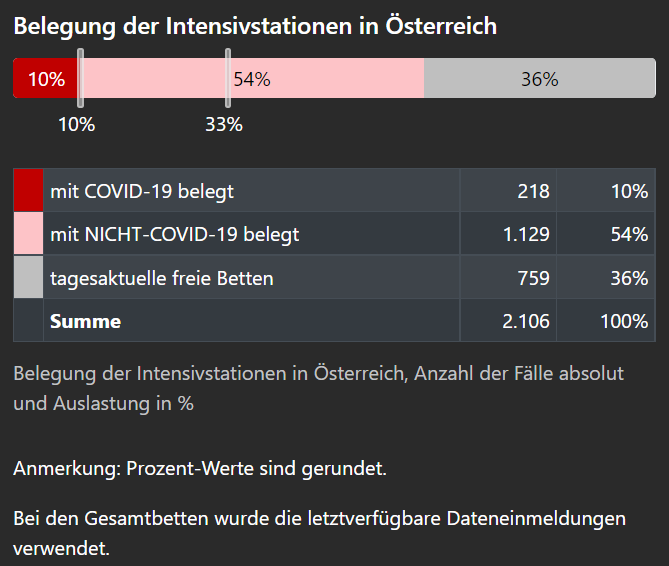Click the 'Anmerkung: Prozent-Werte sind gerundet' note
This screenshot has height=566, width=669.
[x=200, y=468]
